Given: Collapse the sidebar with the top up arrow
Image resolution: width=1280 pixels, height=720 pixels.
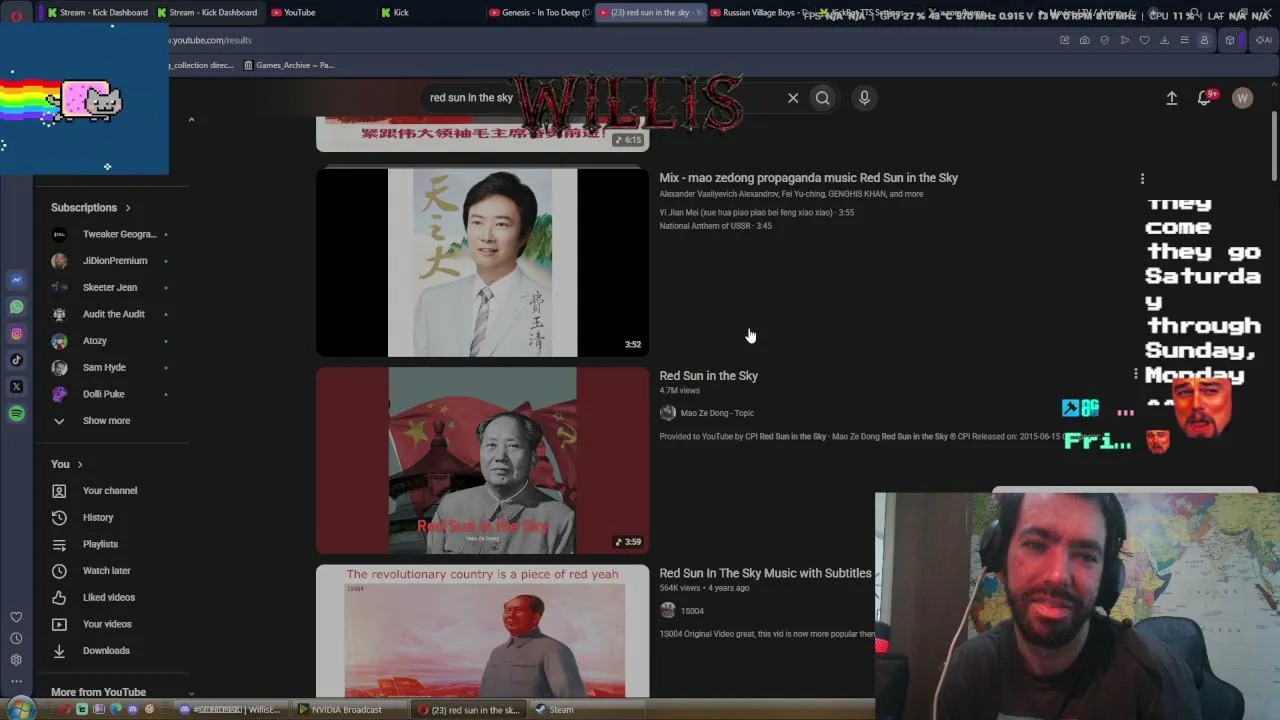Looking at the screenshot, I should (x=191, y=120).
